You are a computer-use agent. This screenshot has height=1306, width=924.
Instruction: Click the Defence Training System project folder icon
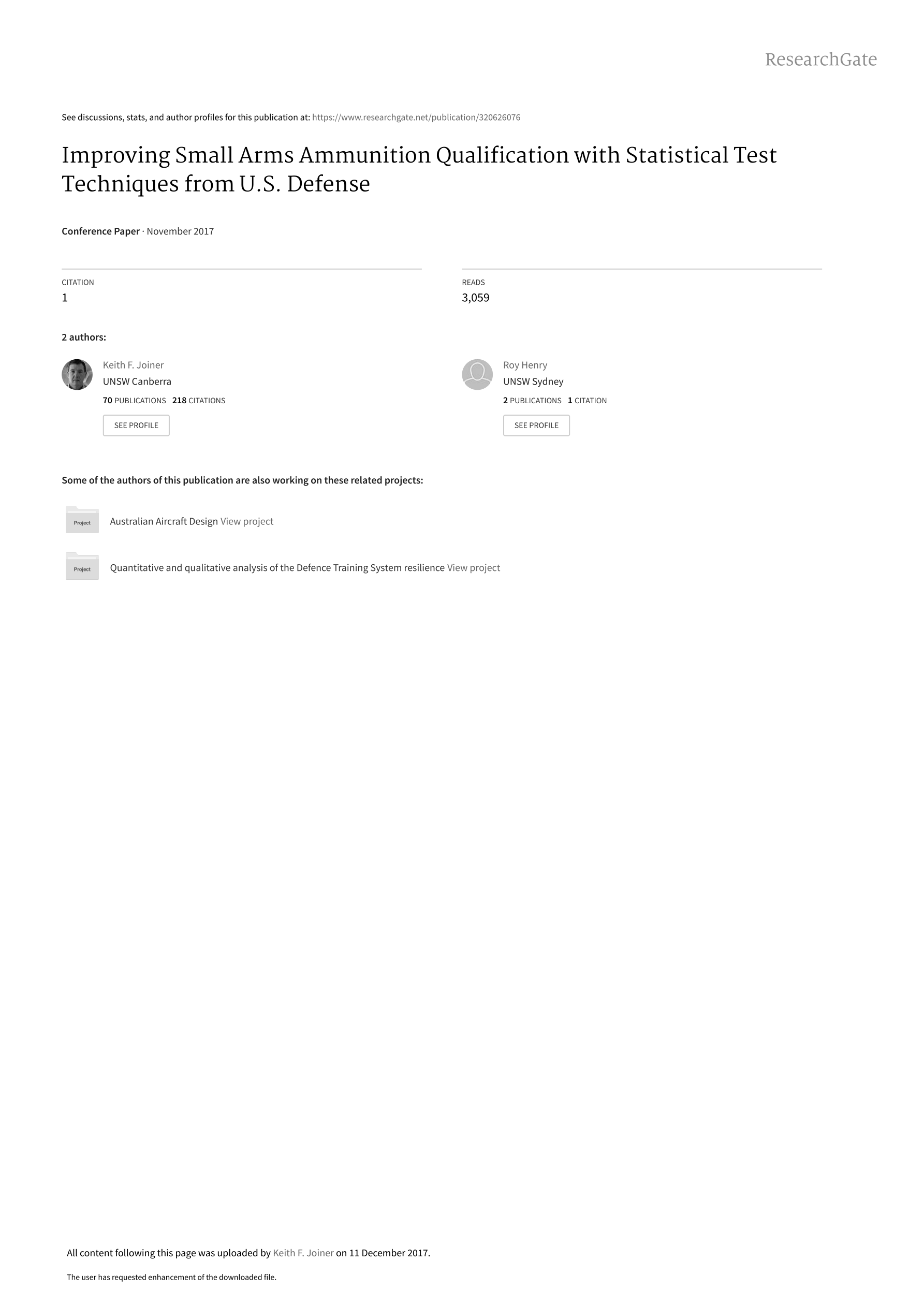coord(82,566)
